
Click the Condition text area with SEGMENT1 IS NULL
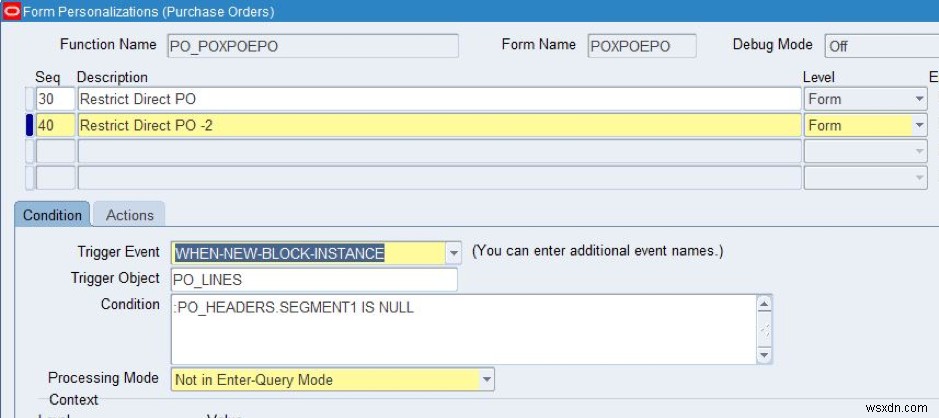(x=464, y=329)
